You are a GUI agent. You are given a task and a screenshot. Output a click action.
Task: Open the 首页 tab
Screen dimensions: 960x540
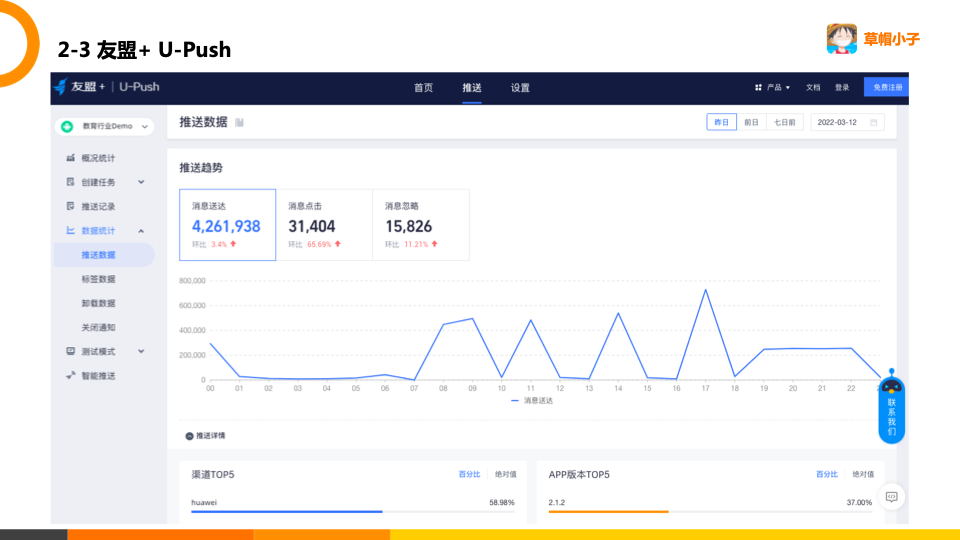click(423, 88)
